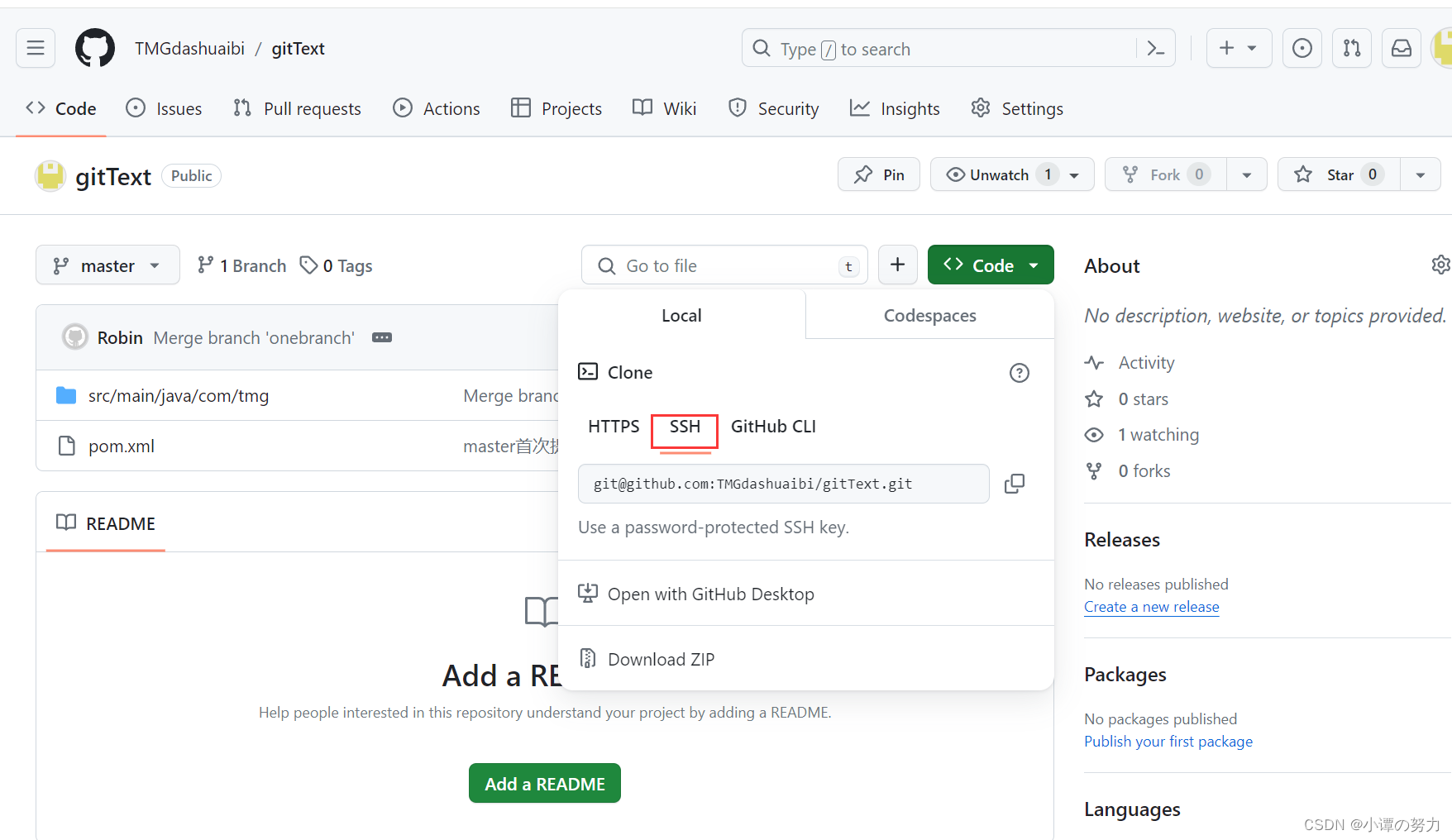1452x840 pixels.
Task: Star the gitText repository
Action: click(x=1339, y=174)
